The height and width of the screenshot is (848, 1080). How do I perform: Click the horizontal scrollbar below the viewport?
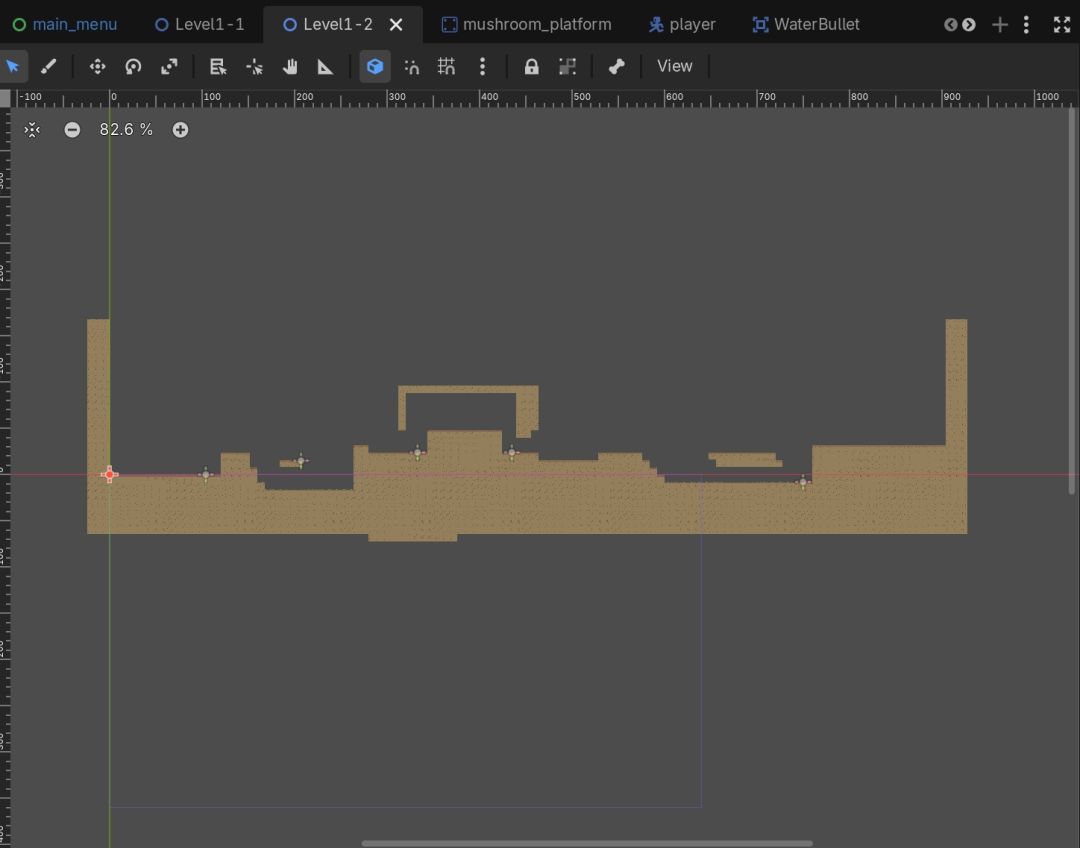point(587,843)
